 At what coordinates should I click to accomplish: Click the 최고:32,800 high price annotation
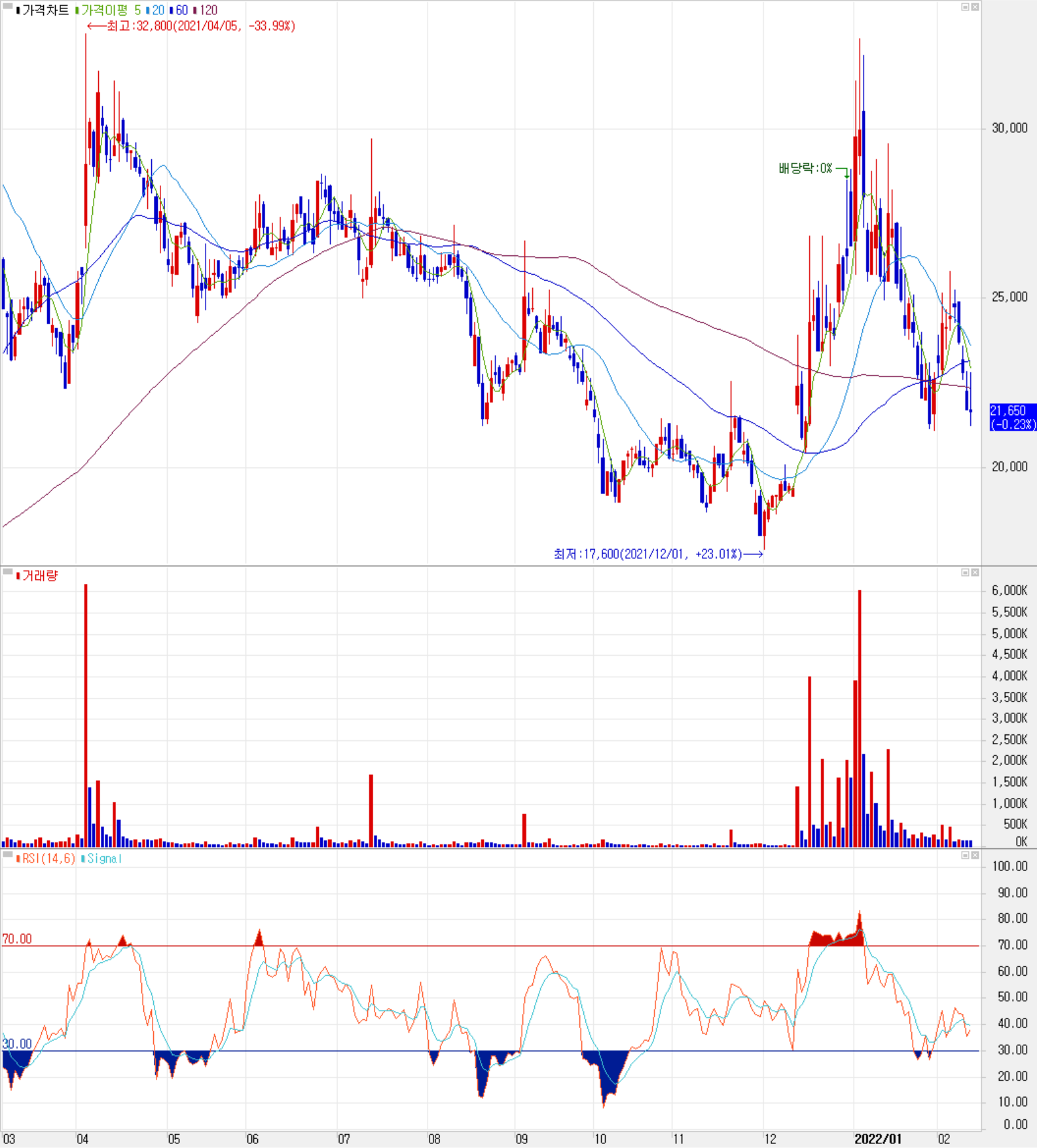191,26
